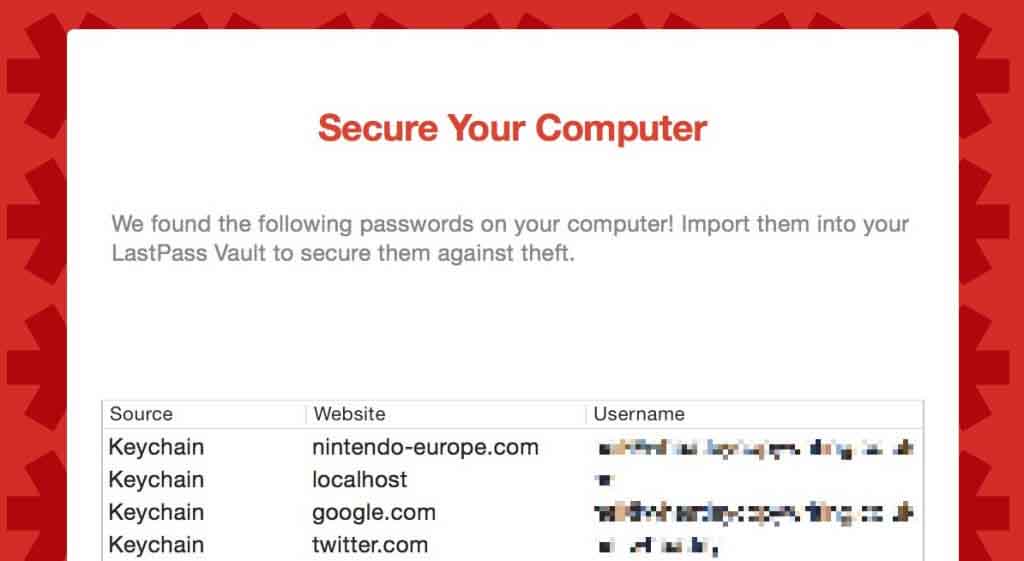Viewport: 1024px width, 561px height.
Task: Select the localhost website entry
Action: pyautogui.click(x=359, y=479)
